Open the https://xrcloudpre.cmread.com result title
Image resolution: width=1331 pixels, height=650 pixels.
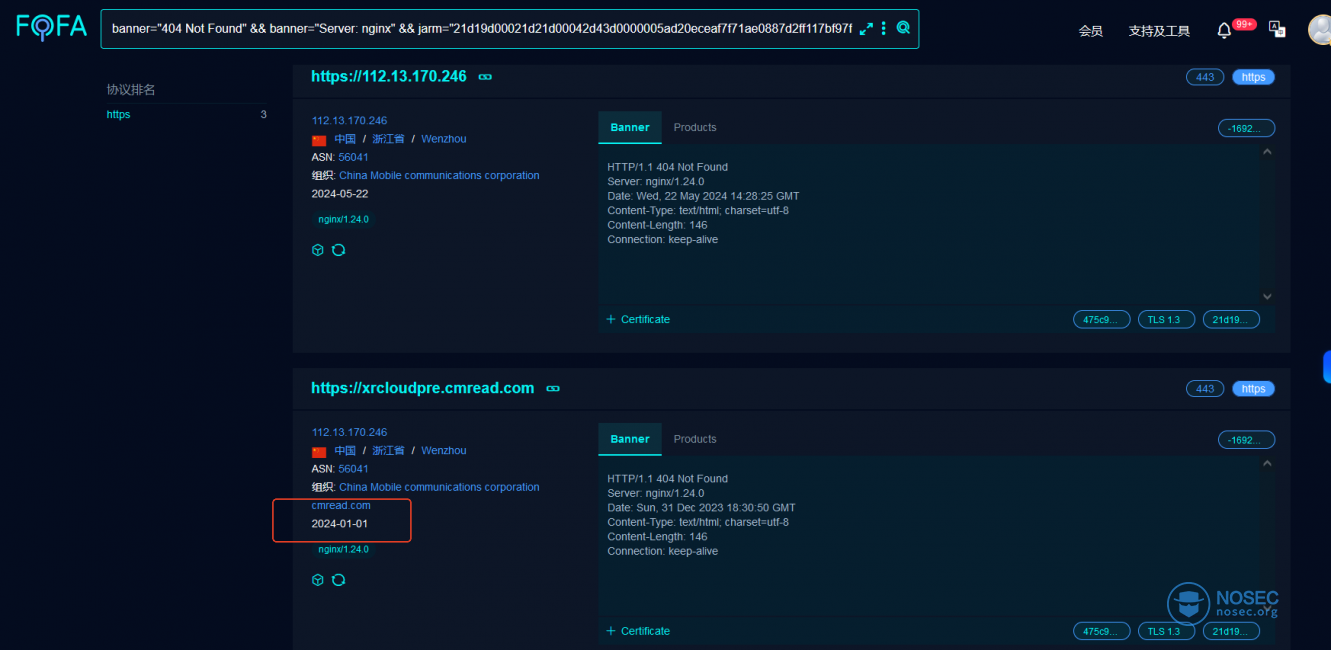(x=422, y=388)
